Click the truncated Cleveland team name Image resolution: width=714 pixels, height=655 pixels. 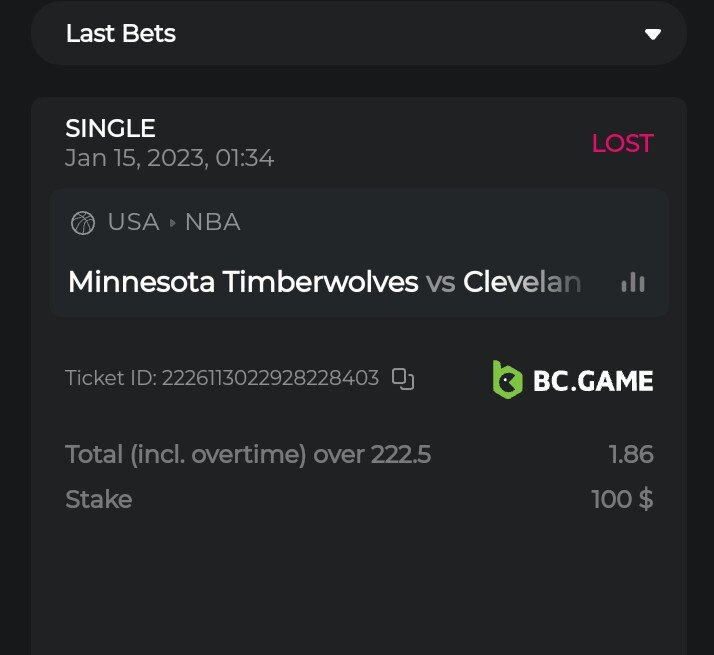522,282
